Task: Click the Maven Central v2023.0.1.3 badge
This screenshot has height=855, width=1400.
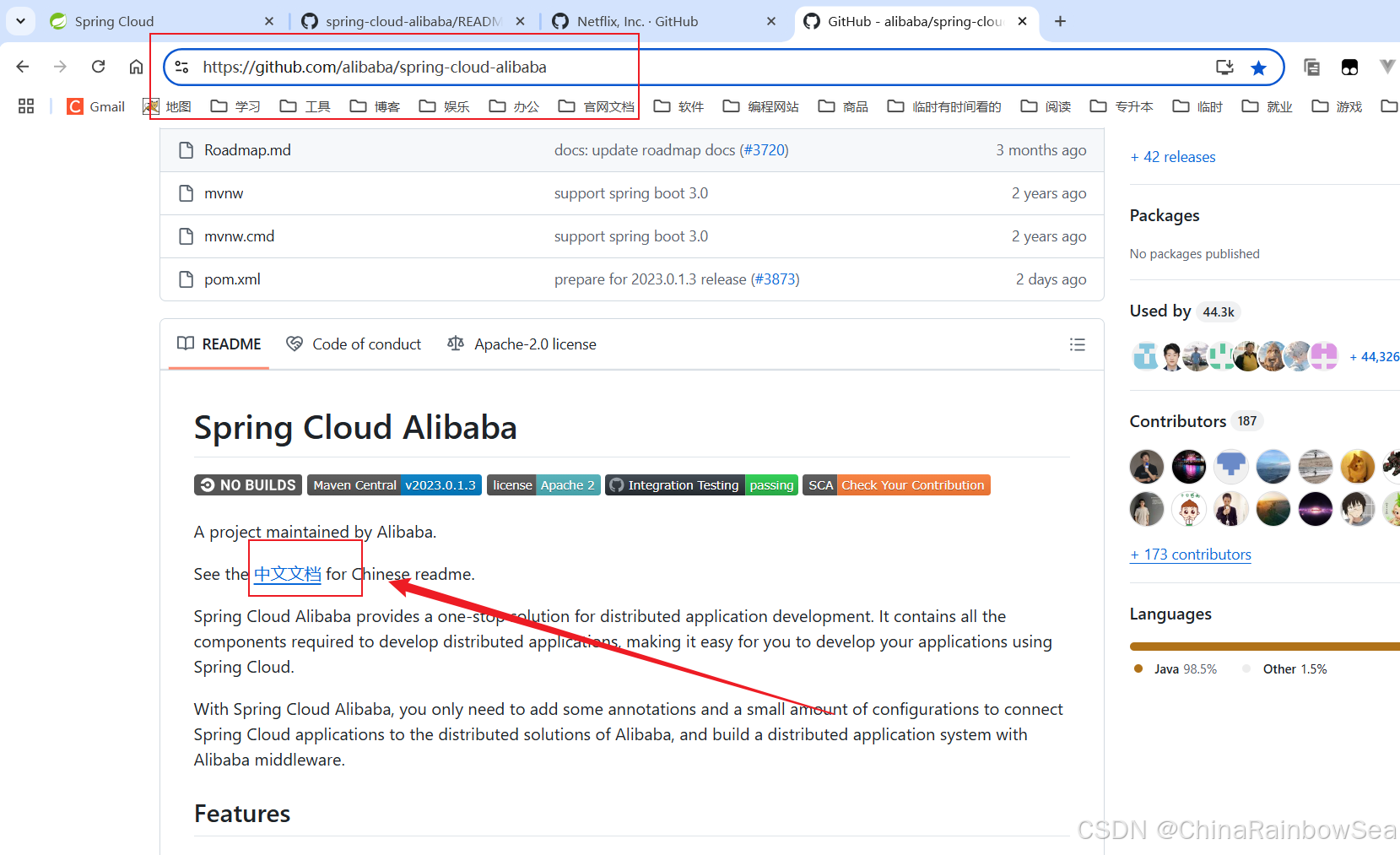Action: tap(394, 484)
